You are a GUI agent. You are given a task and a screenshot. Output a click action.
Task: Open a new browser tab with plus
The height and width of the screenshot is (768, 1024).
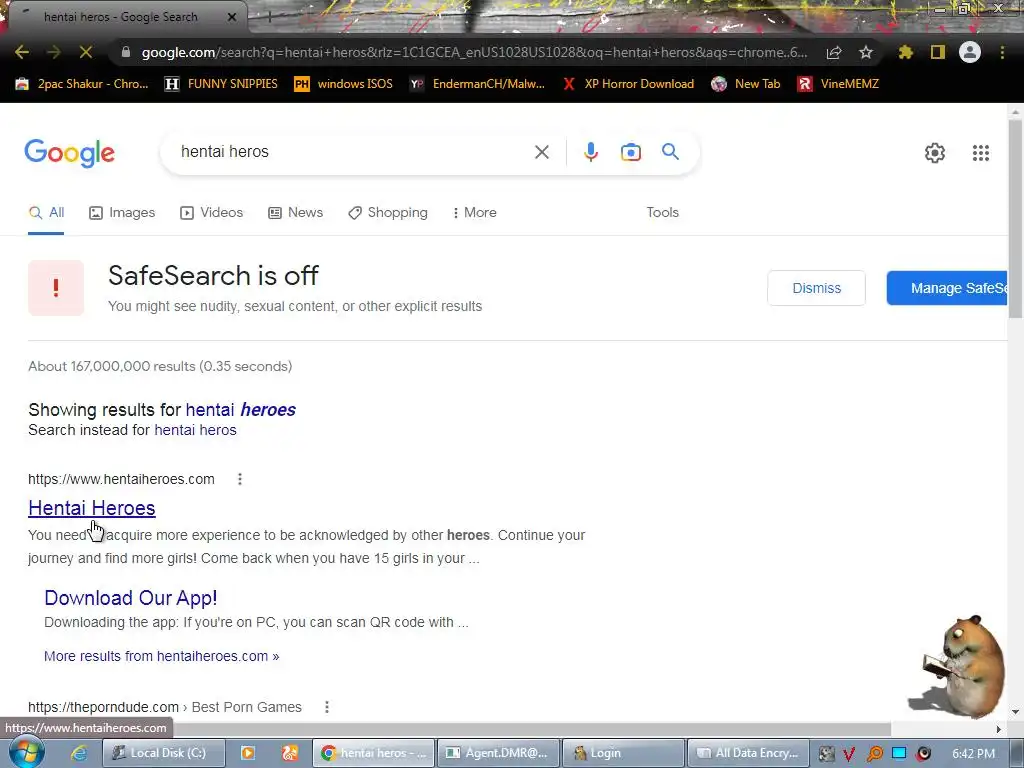click(269, 17)
